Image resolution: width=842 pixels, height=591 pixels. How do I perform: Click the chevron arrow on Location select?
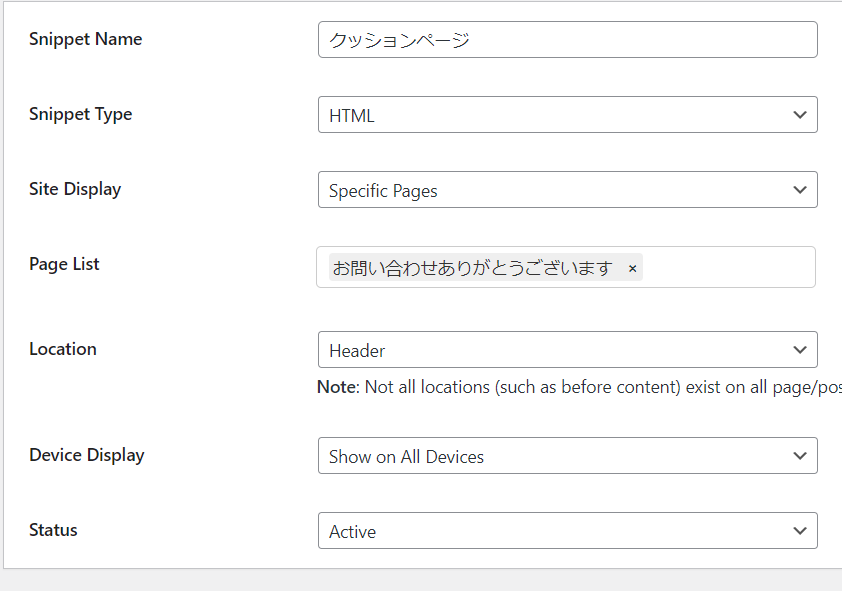tap(799, 350)
